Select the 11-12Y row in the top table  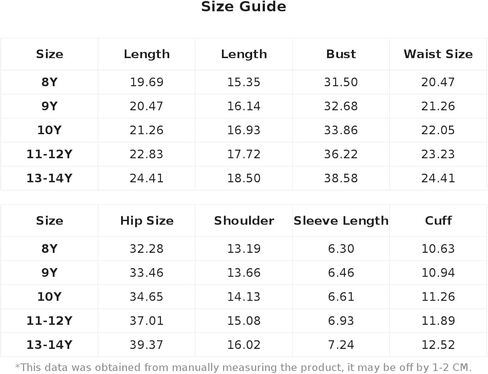tap(244, 154)
